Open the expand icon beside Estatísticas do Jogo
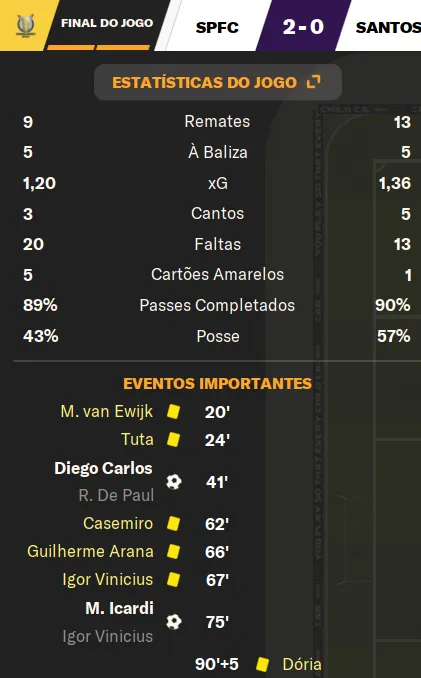The height and width of the screenshot is (678, 421). pyautogui.click(x=314, y=82)
